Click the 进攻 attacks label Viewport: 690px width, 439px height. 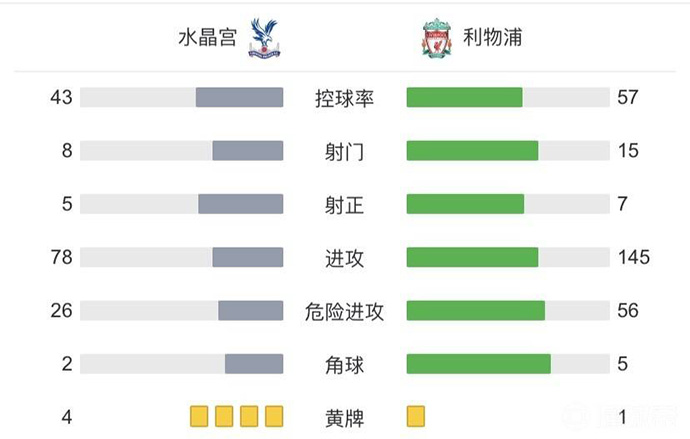coord(344,258)
